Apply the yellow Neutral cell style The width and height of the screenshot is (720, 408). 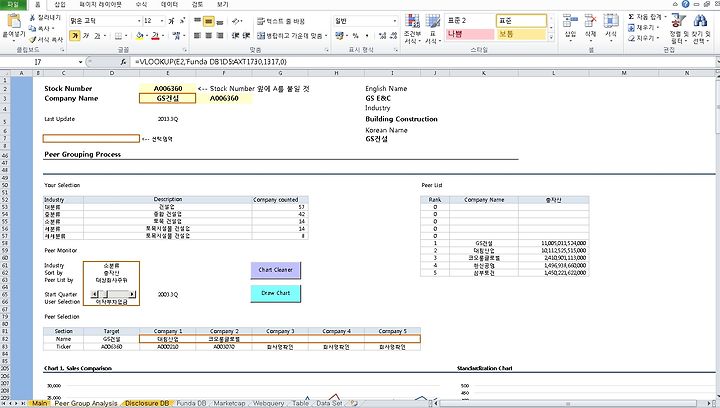tap(521, 34)
